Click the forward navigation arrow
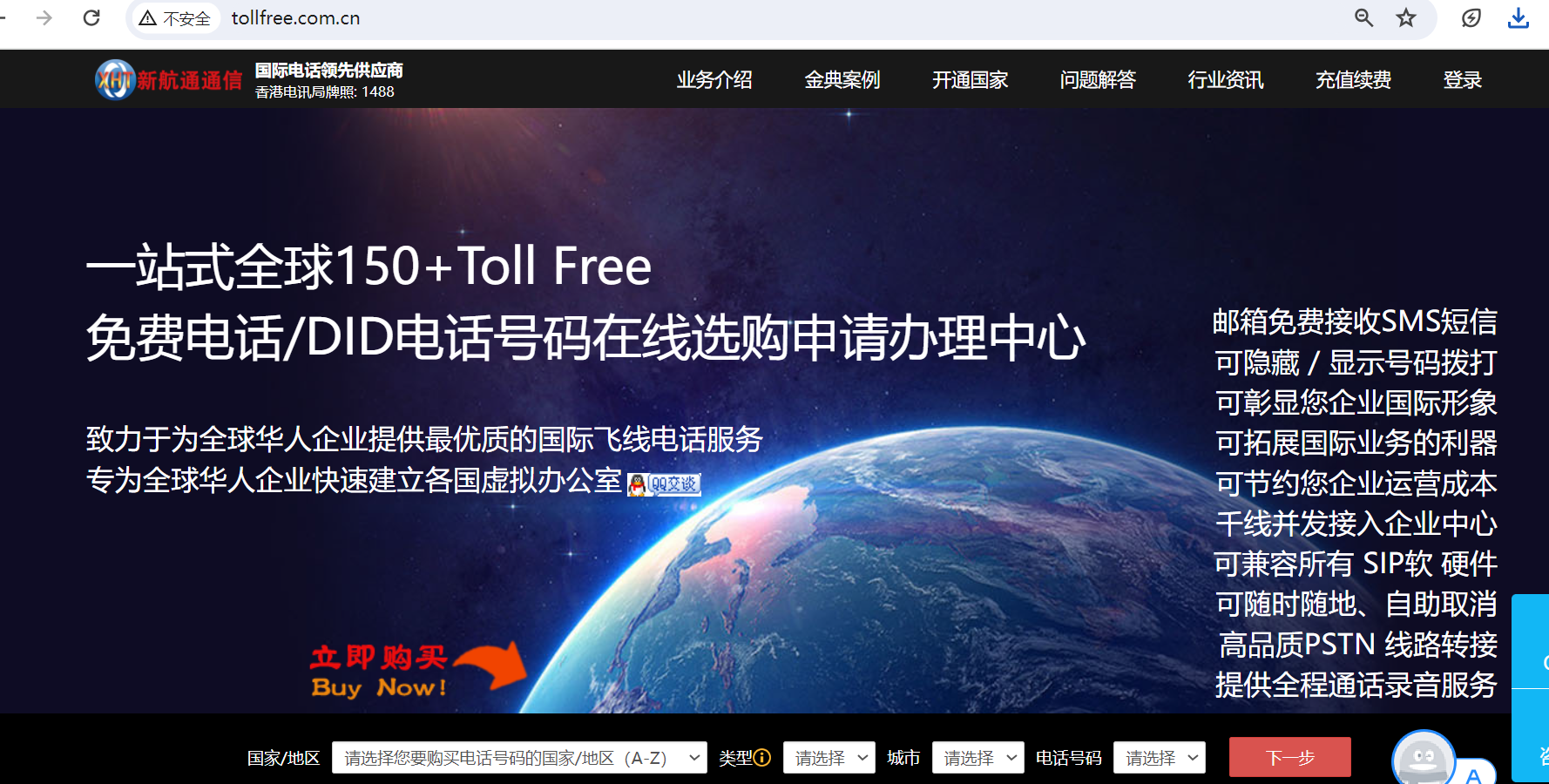The width and height of the screenshot is (1549, 784). (x=44, y=17)
